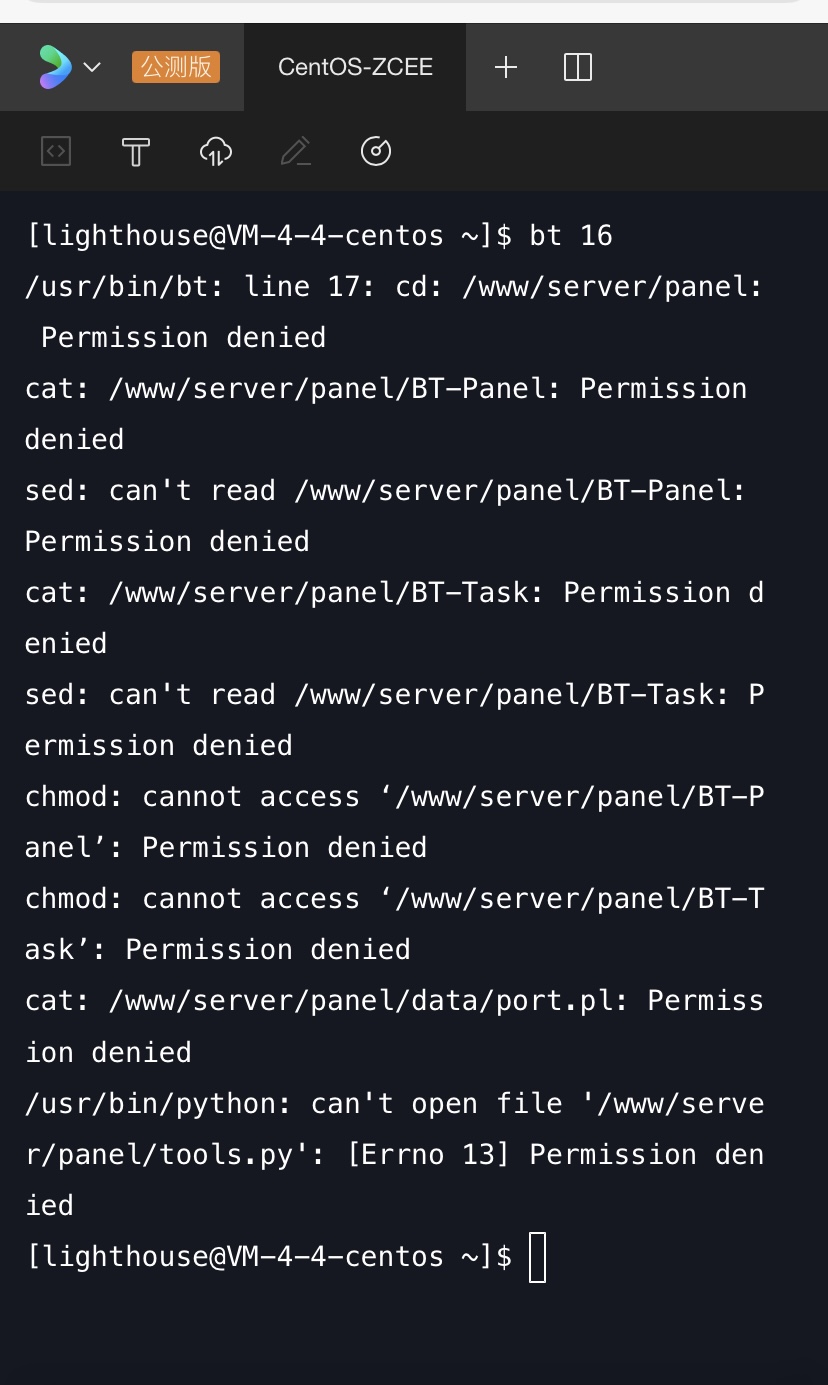Click the last [lighthouse@VM-4-4-centos ~]$ prompt
Viewport: 828px width, 1385px height.
pyautogui.click(x=268, y=1257)
